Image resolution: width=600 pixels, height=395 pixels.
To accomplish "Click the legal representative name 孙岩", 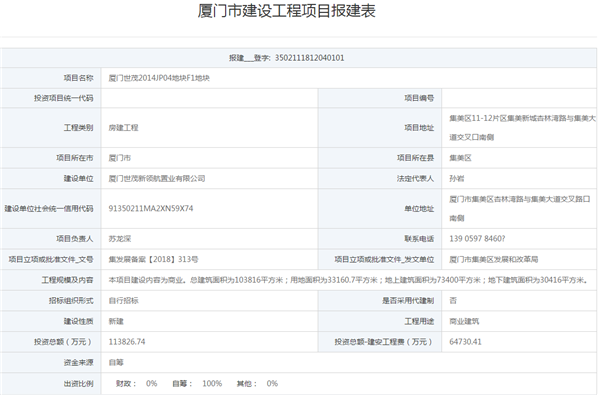I will click(x=457, y=178).
